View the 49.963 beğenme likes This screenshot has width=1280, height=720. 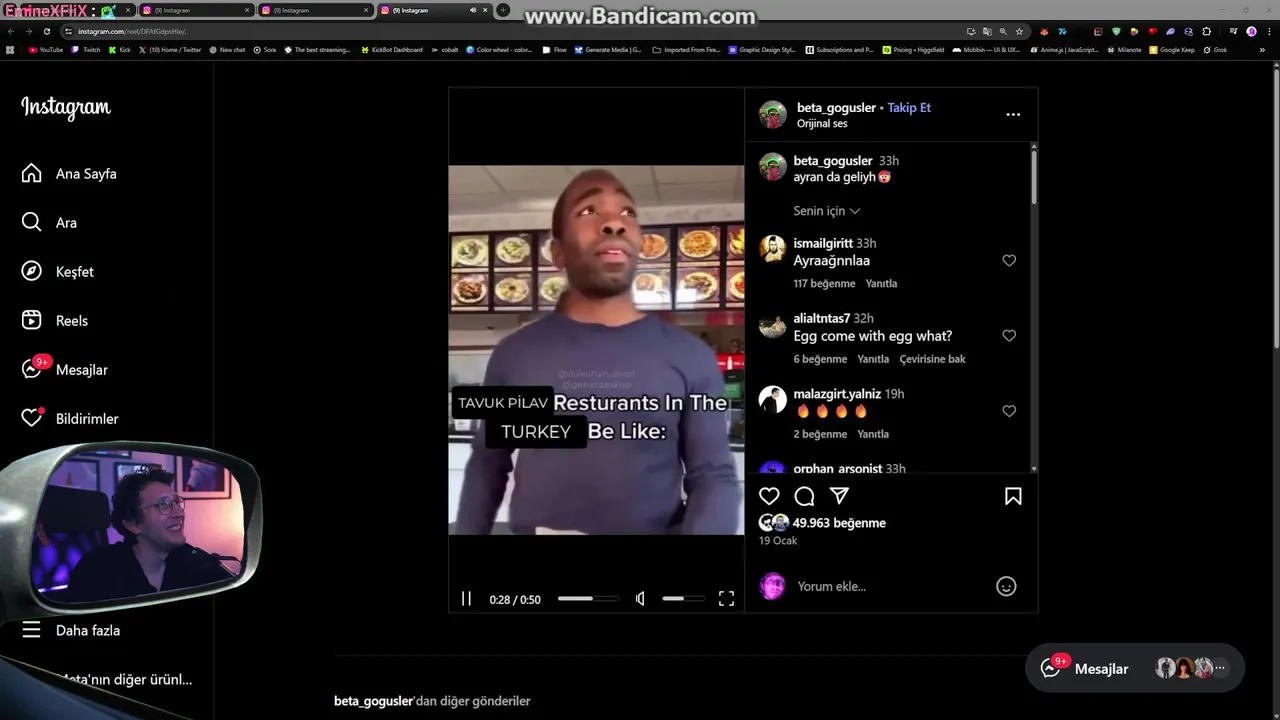[x=839, y=523]
